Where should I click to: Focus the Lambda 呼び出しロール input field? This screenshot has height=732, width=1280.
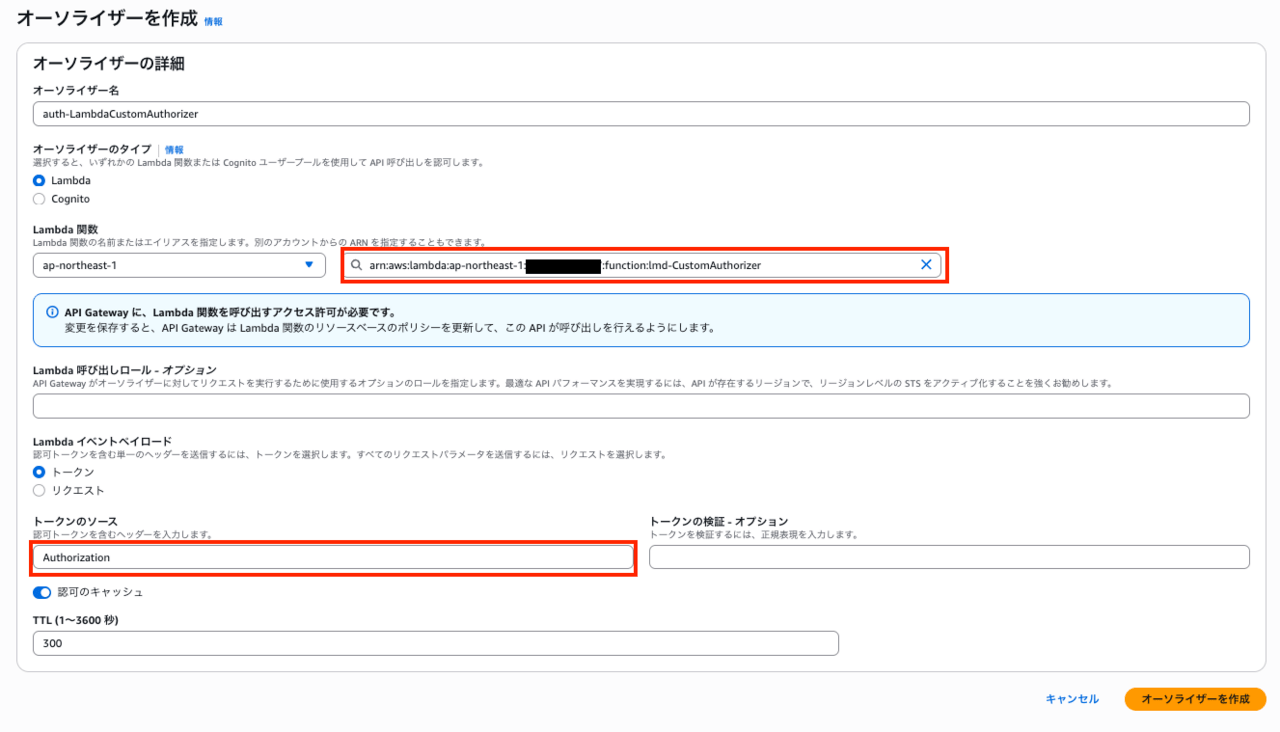click(x=640, y=406)
